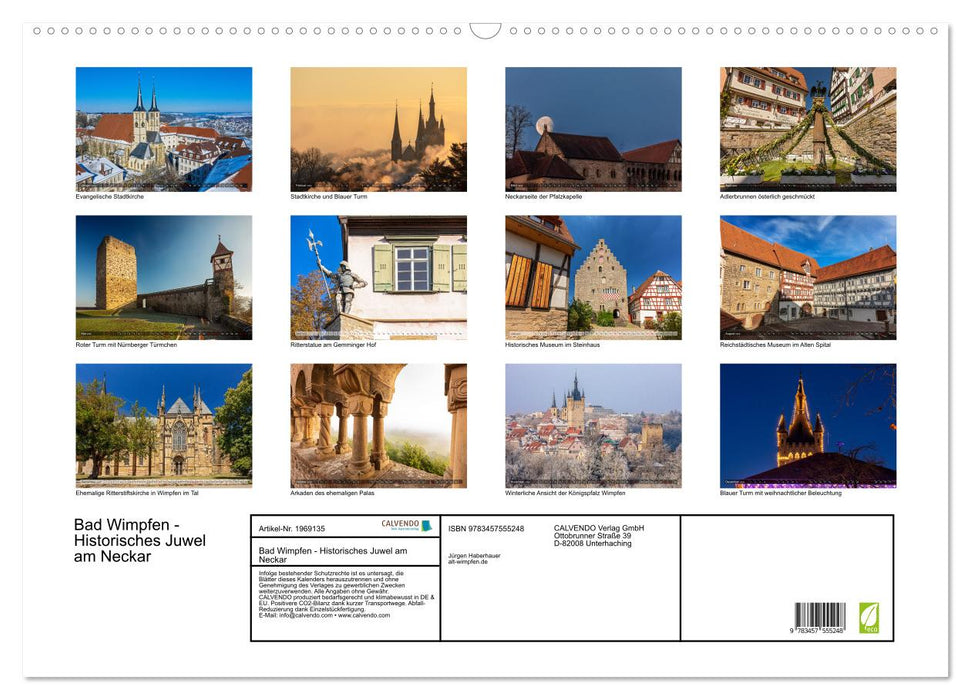The height and width of the screenshot is (700, 971).
Task: View the Reichsstädtisches Museum im Alten Spital image
Action: click(807, 276)
